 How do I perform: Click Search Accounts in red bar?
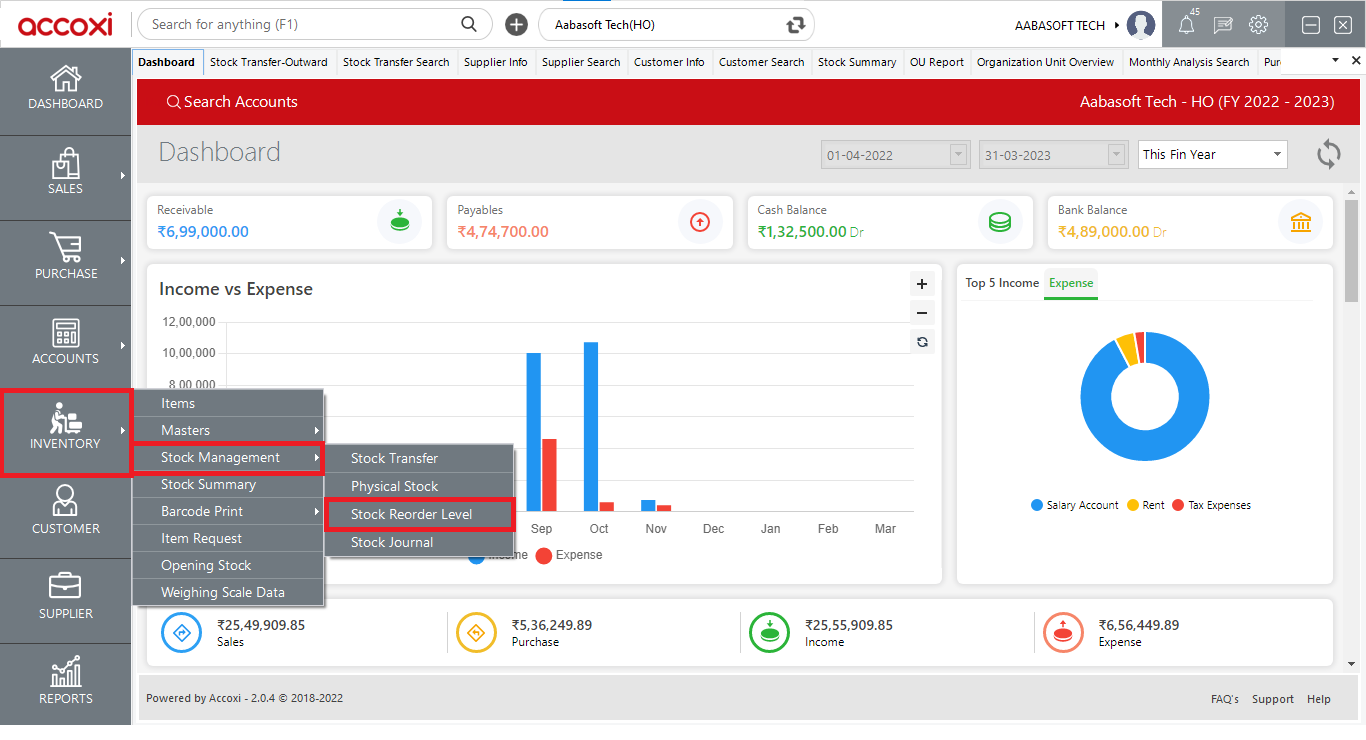click(x=232, y=102)
